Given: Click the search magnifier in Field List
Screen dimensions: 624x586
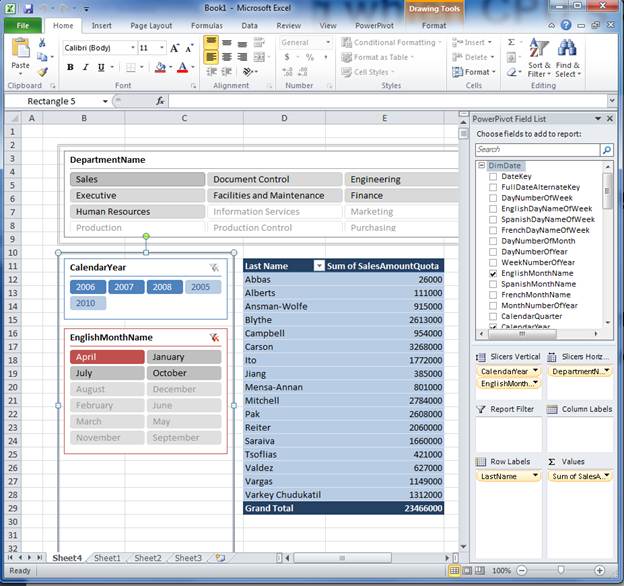Looking at the screenshot, I should click(606, 150).
